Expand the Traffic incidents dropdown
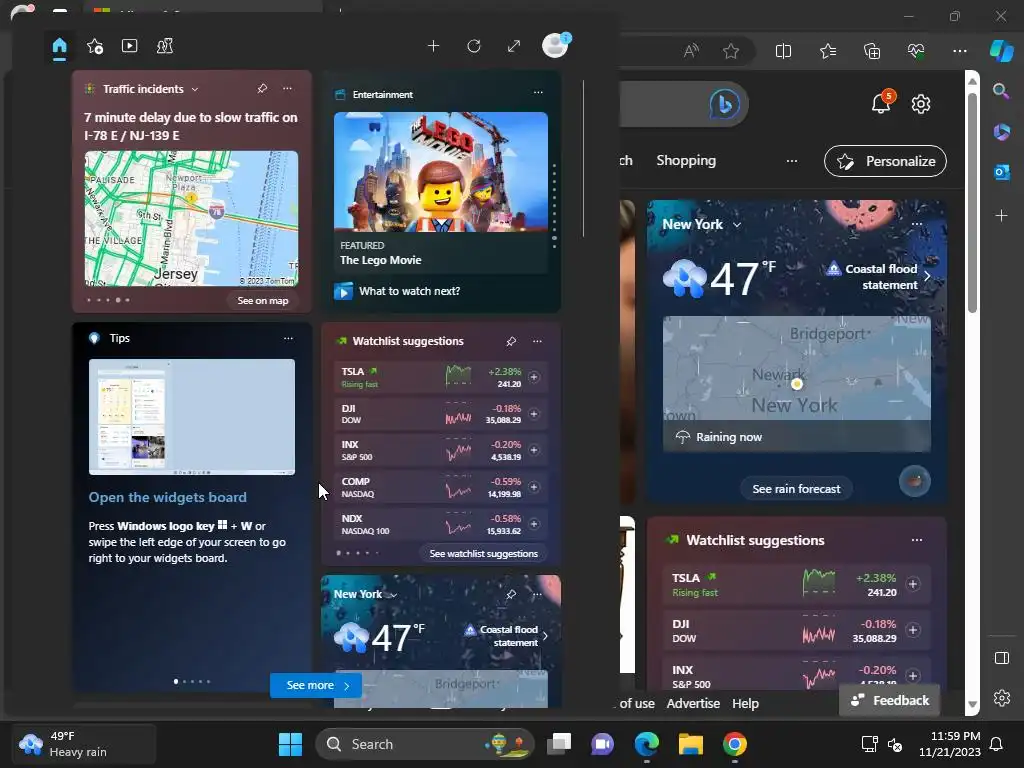Image resolution: width=1024 pixels, height=768 pixels. (x=195, y=89)
